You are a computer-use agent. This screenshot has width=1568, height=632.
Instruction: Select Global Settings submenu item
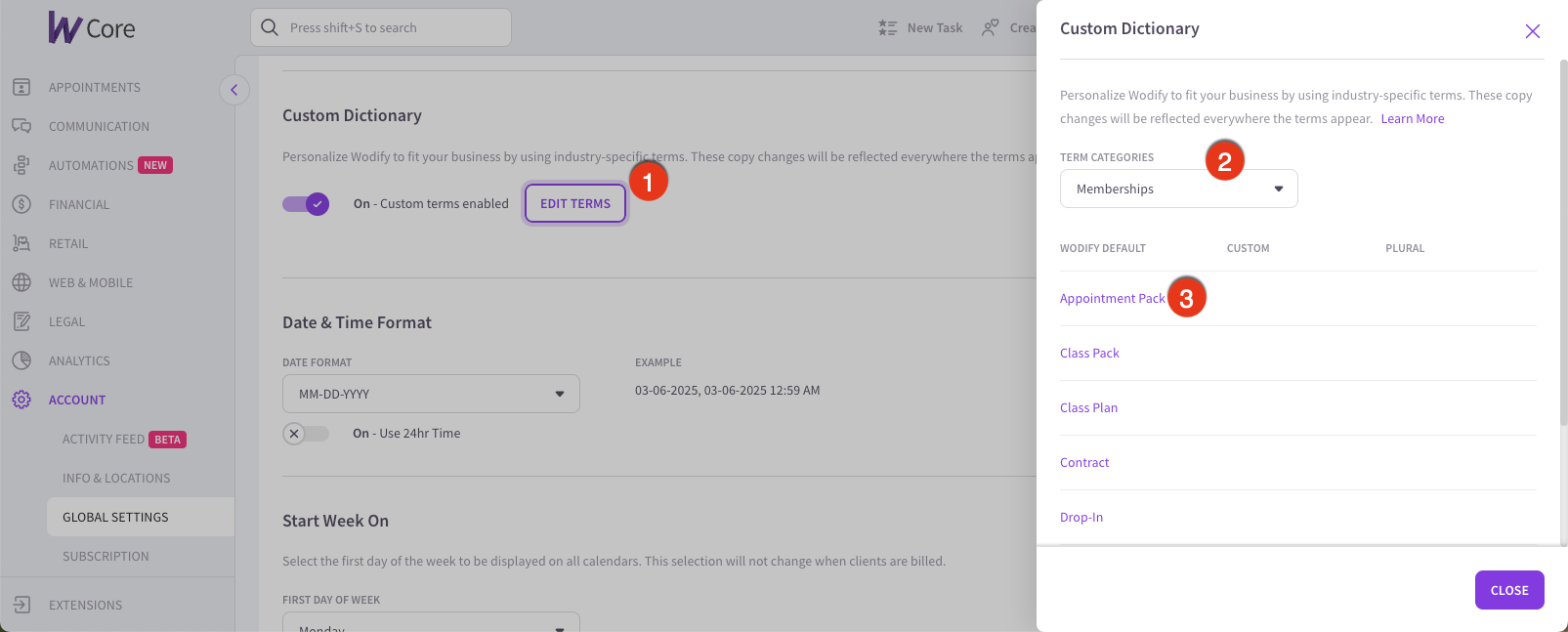click(x=141, y=517)
